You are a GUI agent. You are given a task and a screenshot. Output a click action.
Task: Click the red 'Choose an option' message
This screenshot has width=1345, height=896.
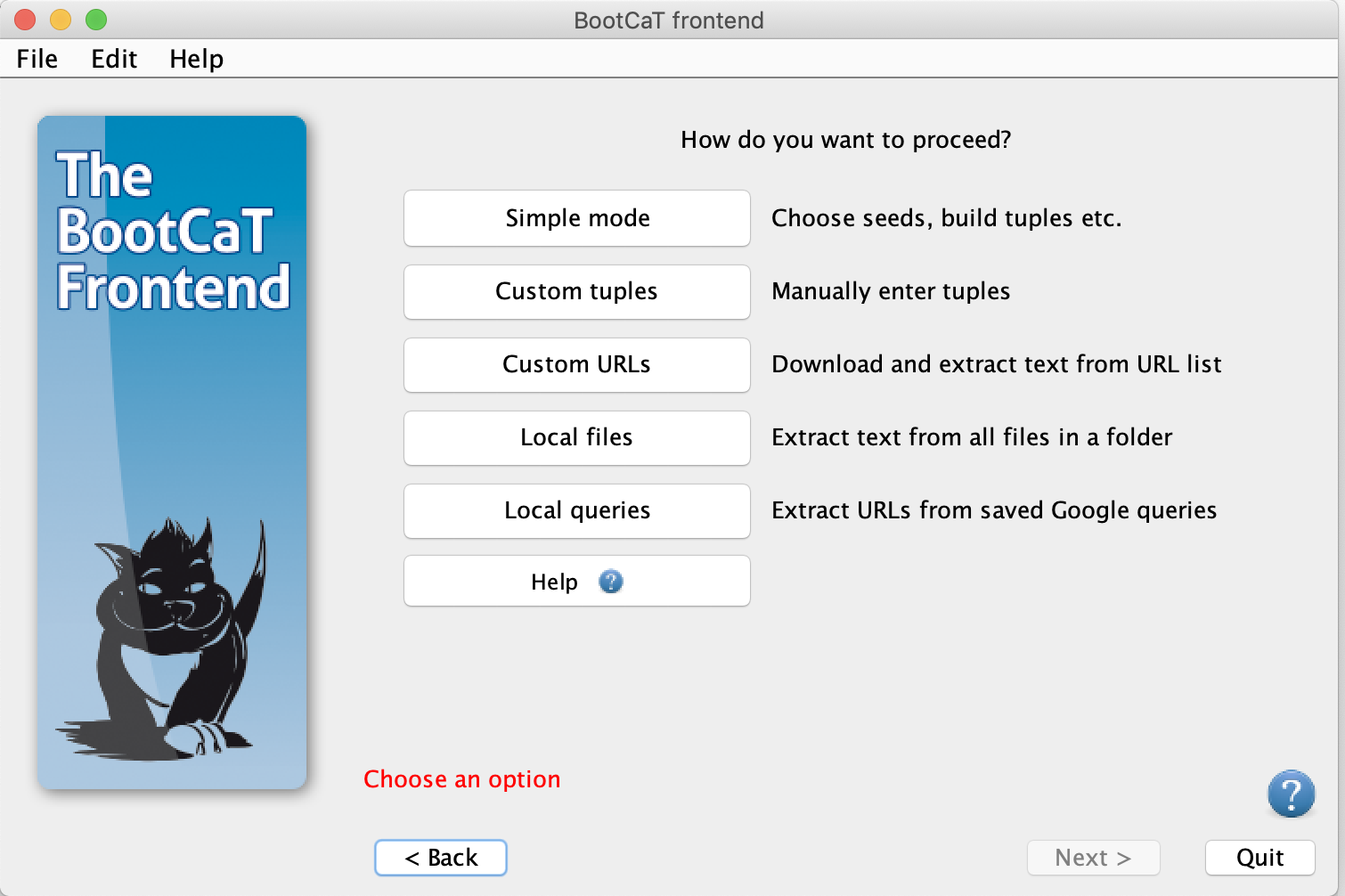462,779
